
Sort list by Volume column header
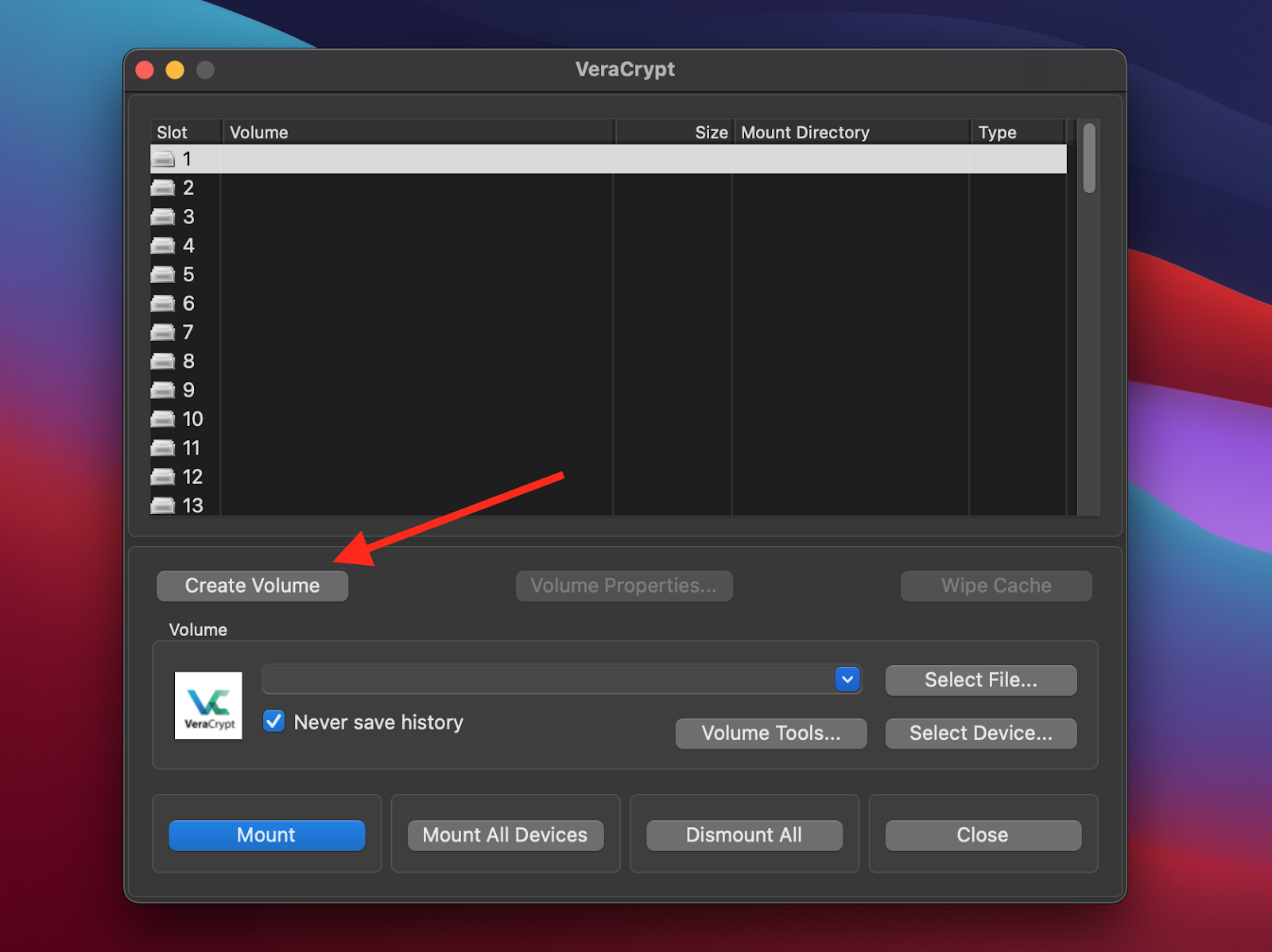[419, 132]
